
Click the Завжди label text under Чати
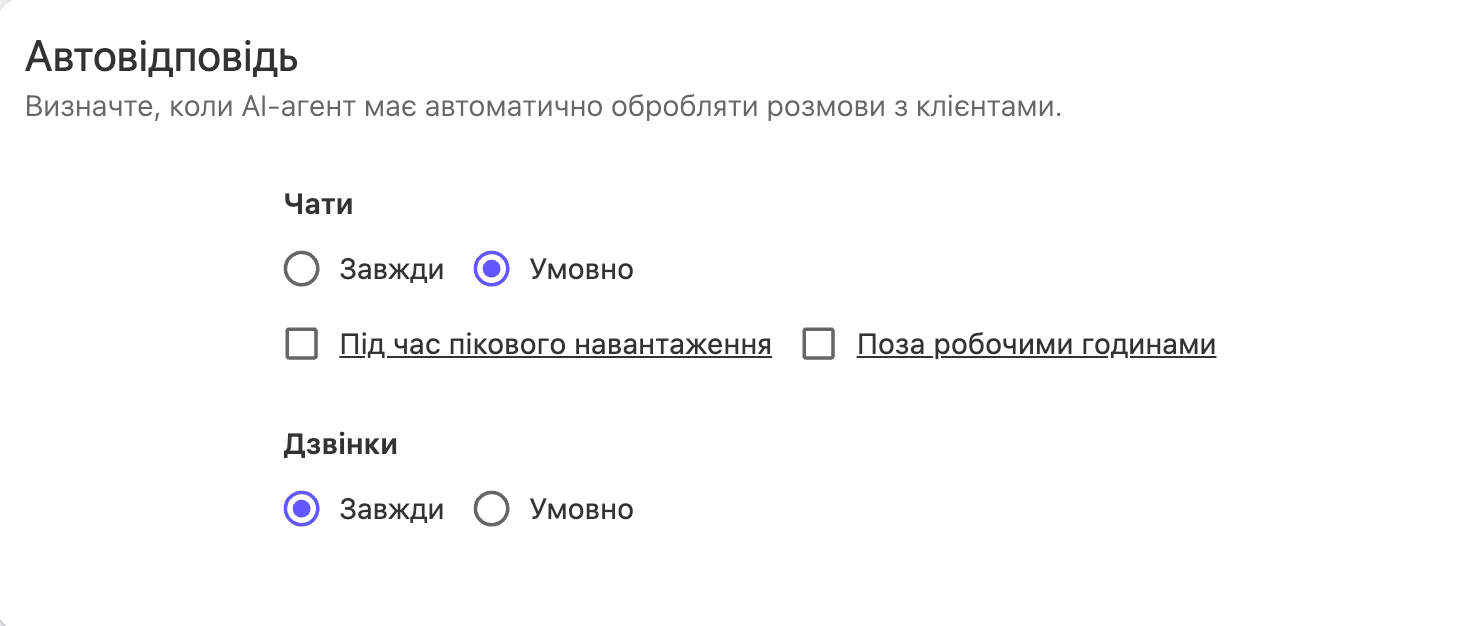[x=391, y=269]
